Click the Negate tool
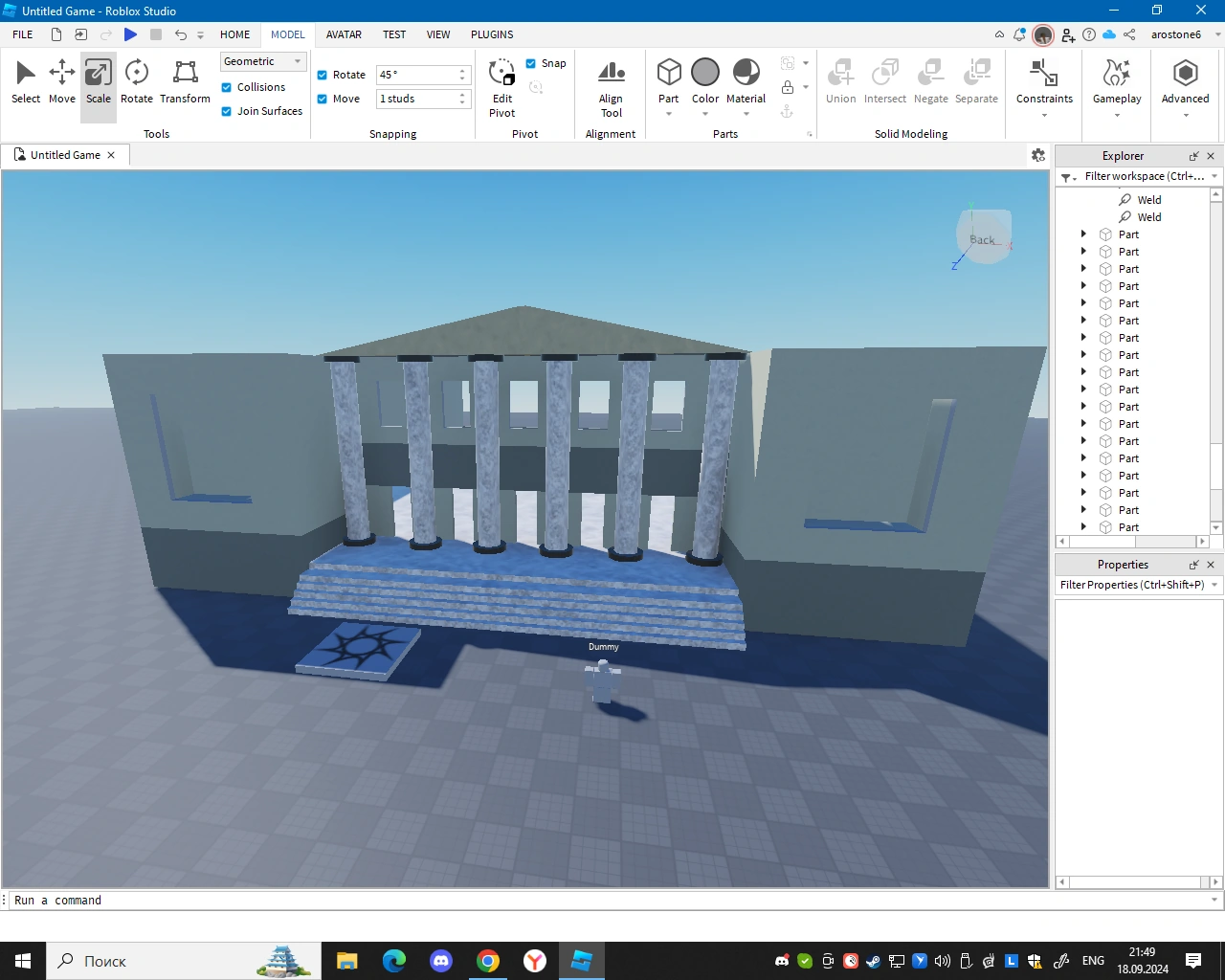This screenshot has height=980, width=1225. pos(931,82)
